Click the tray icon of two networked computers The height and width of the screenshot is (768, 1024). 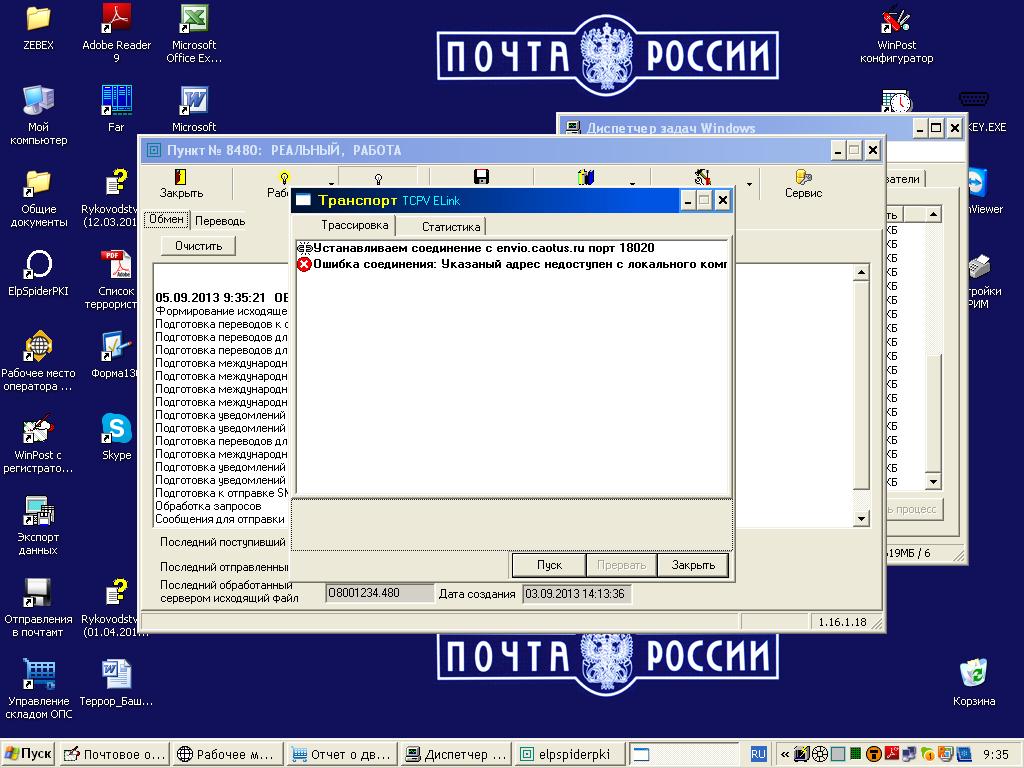908,754
